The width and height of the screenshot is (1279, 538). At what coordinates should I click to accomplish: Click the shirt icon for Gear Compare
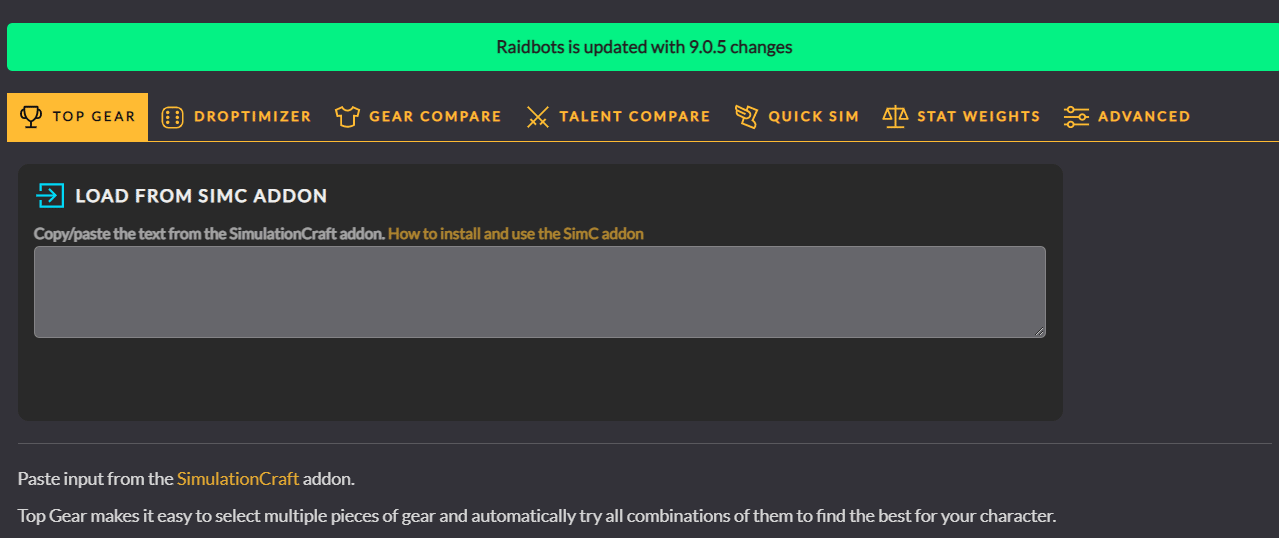tap(347, 117)
